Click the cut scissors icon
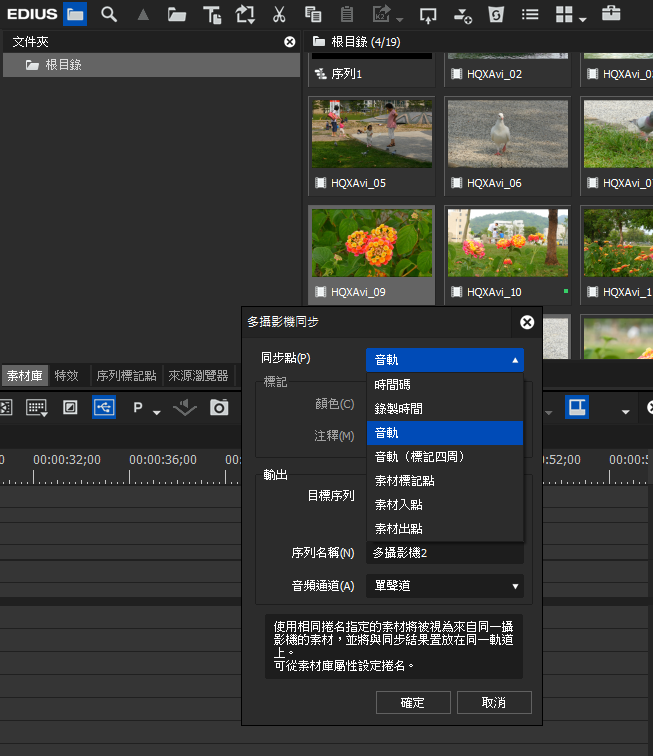653x756 pixels. 279,15
